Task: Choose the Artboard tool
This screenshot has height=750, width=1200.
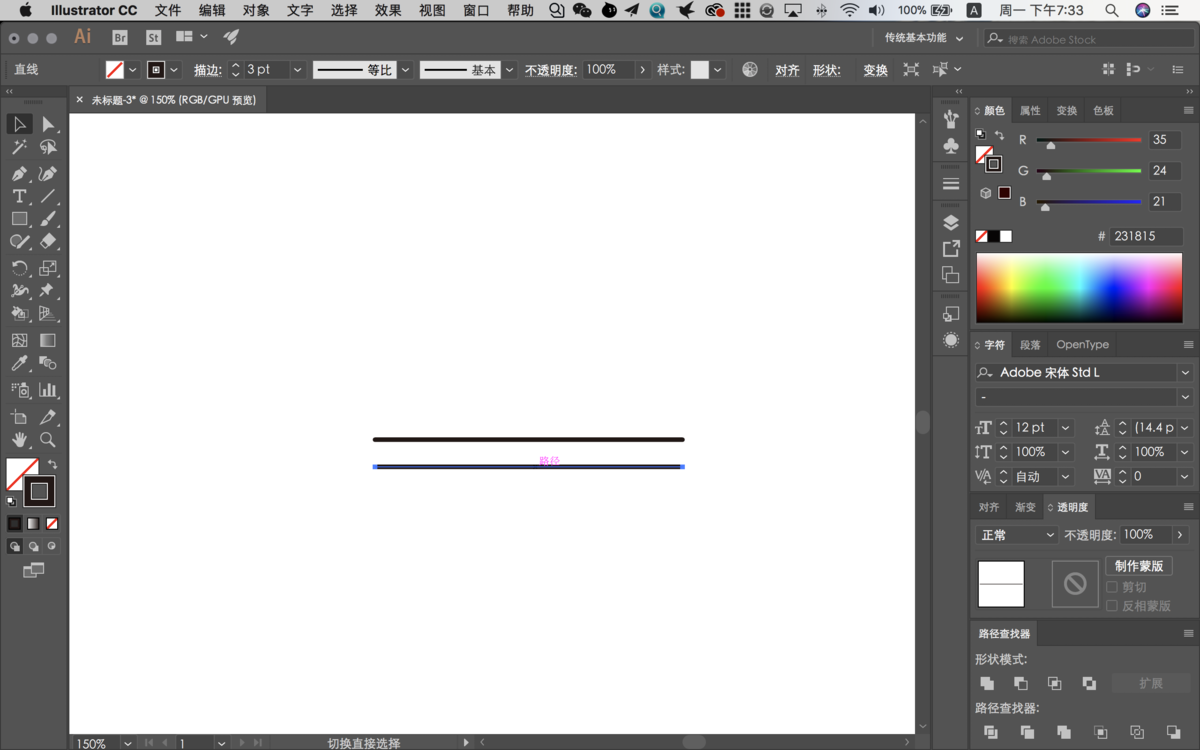Action: point(19,416)
